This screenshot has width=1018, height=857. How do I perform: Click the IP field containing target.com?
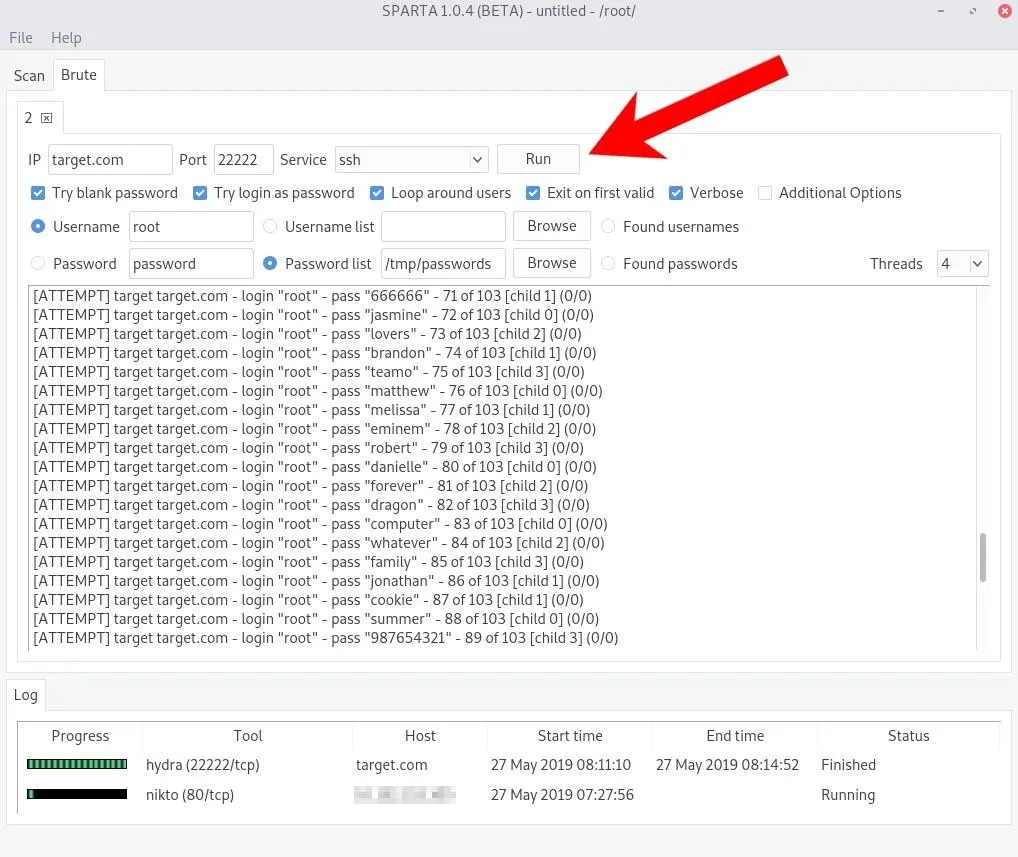pyautogui.click(x=110, y=160)
